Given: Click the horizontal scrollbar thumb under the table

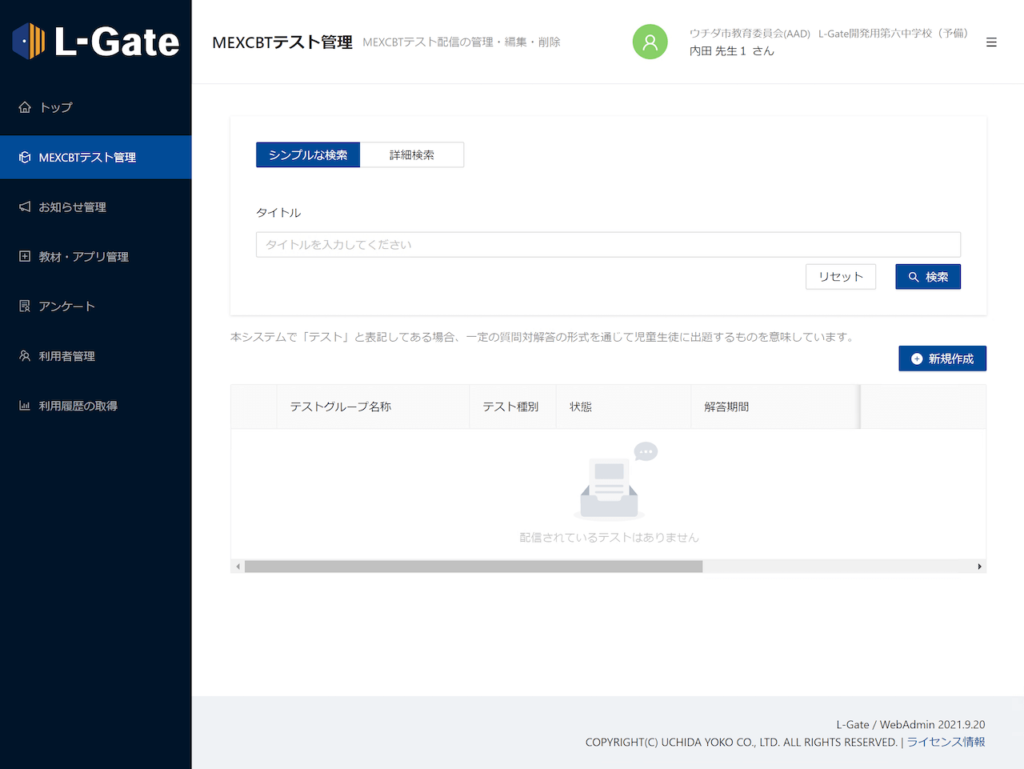Looking at the screenshot, I should coord(473,567).
